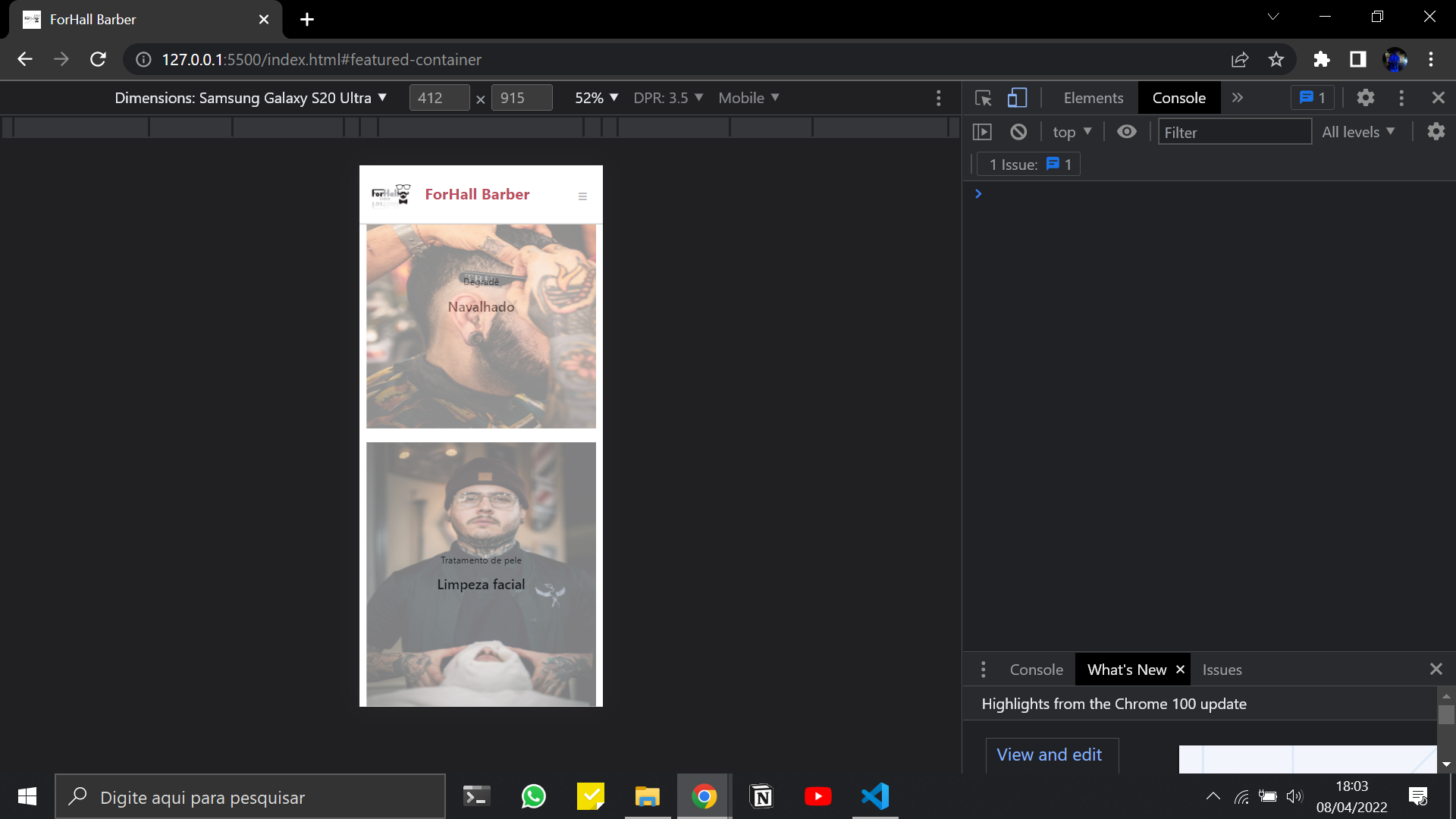Create a live expression with the eye icon

(1126, 131)
